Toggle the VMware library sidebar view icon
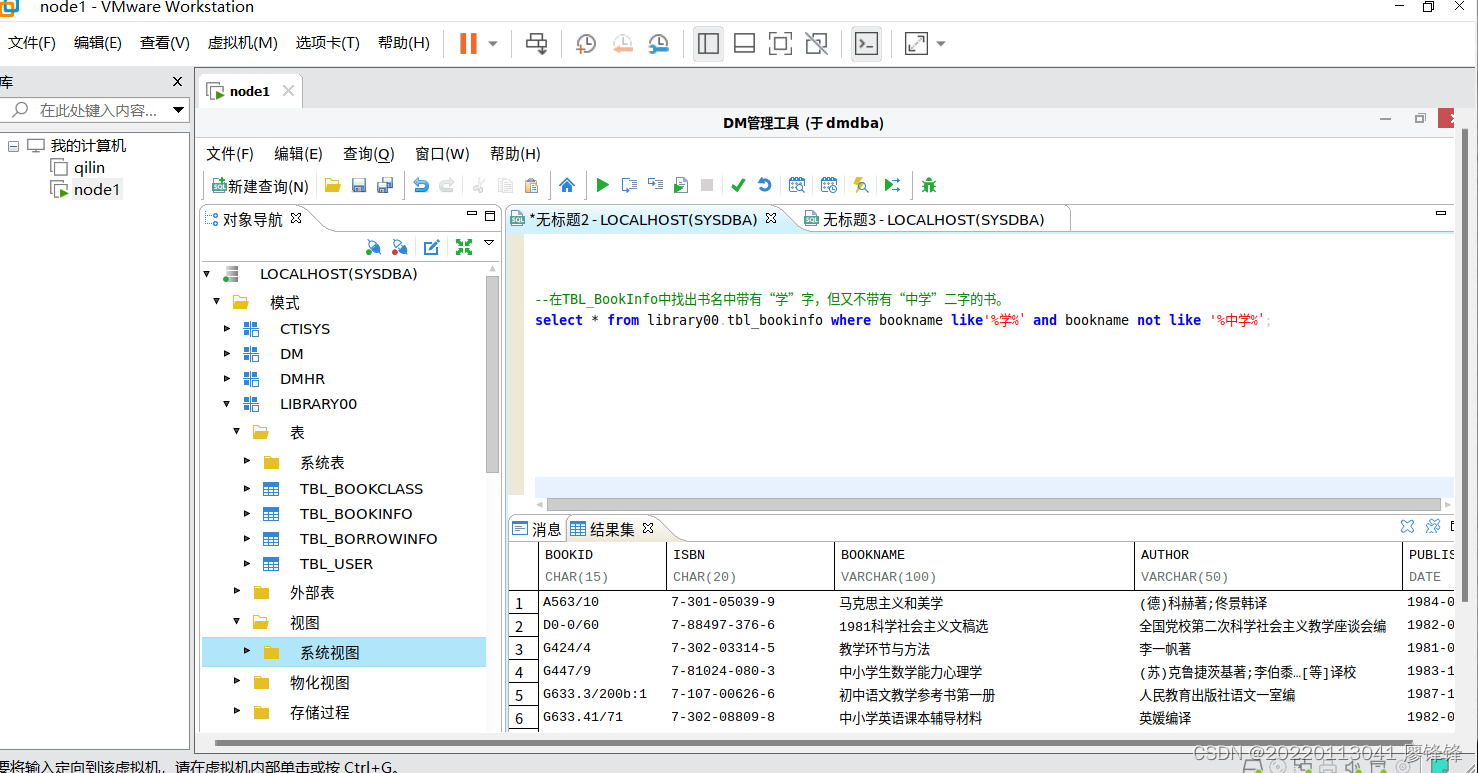Screen dimensions: 1478x773 pos(708,44)
